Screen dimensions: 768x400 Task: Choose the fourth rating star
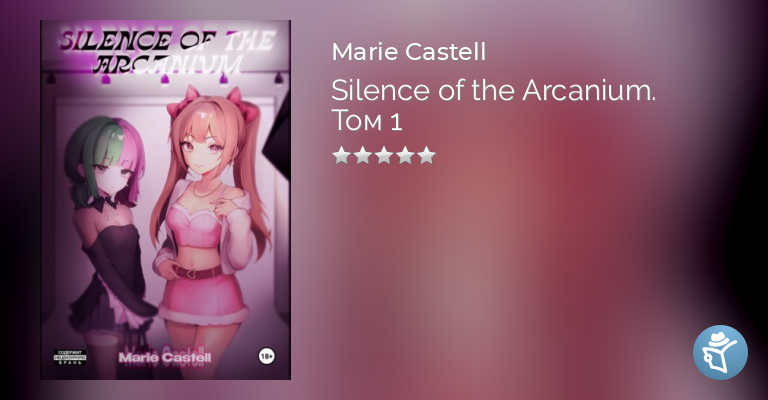(406, 156)
